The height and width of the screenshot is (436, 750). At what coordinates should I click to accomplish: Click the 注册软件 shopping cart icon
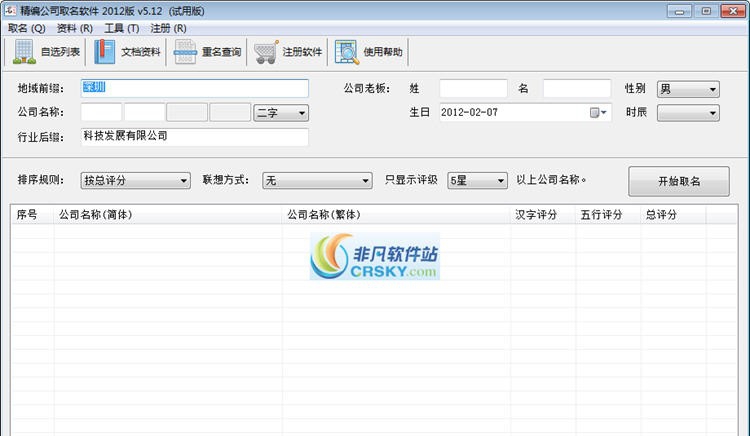pos(266,52)
